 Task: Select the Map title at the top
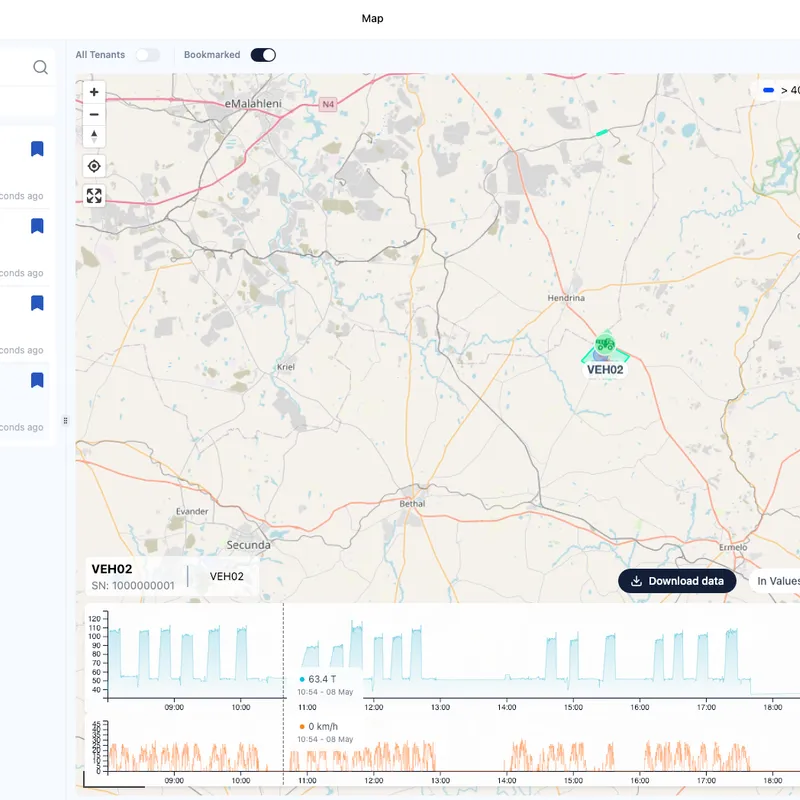coord(372,18)
